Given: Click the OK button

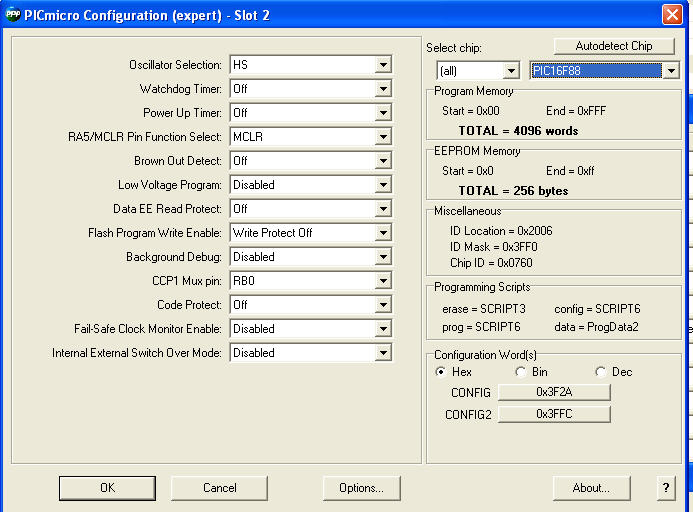Looking at the screenshot, I should (x=107, y=488).
